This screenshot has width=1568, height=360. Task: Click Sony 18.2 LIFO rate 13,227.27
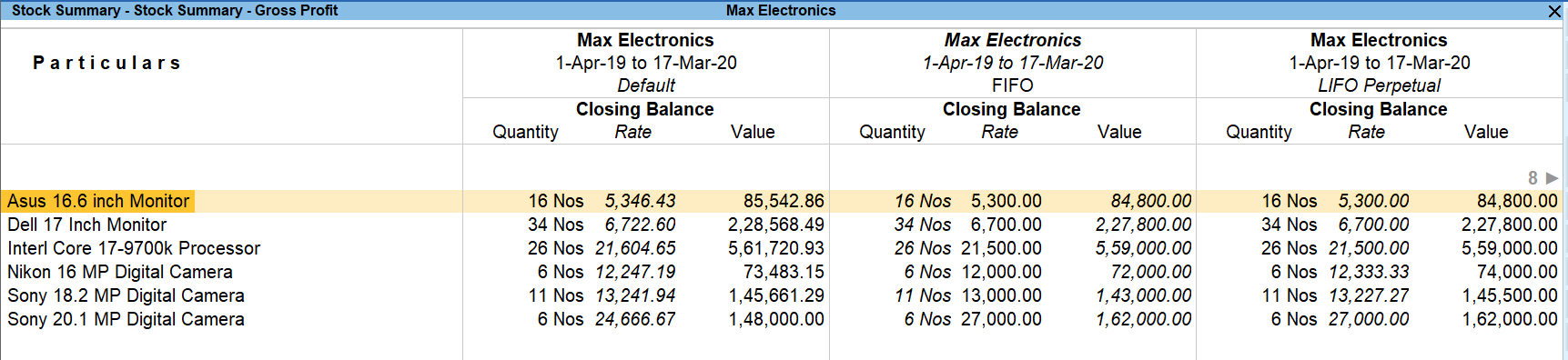pyautogui.click(x=1370, y=295)
